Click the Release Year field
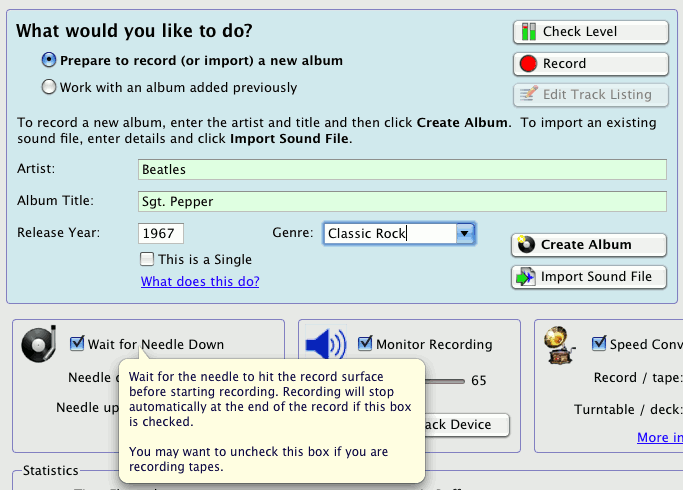The width and height of the screenshot is (683, 490). tap(161, 234)
